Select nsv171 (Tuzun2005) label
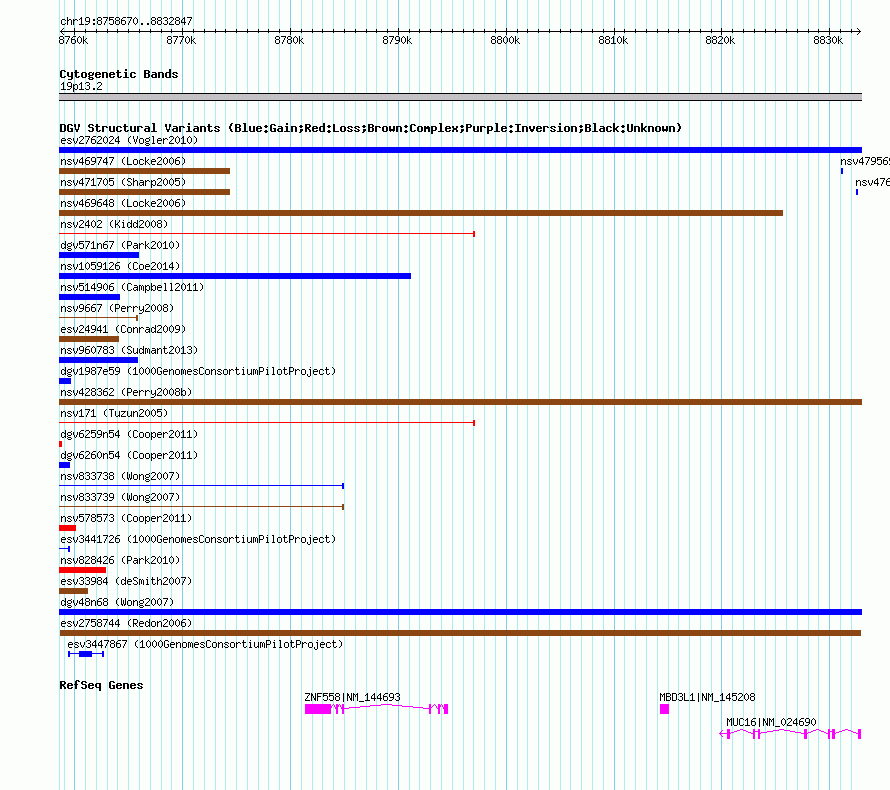This screenshot has height=790, width=890. tap(114, 413)
